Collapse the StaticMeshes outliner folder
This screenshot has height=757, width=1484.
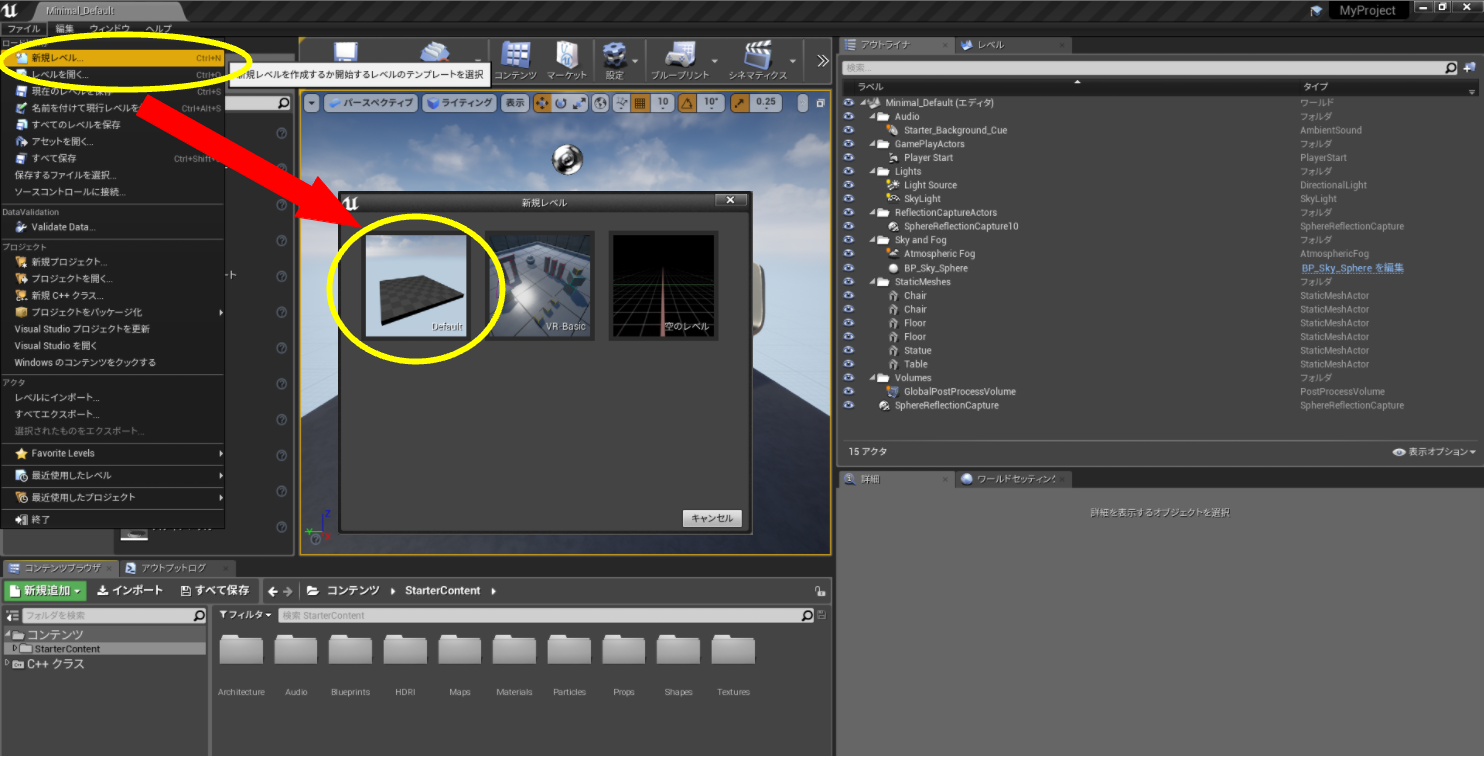pyautogui.click(x=872, y=282)
